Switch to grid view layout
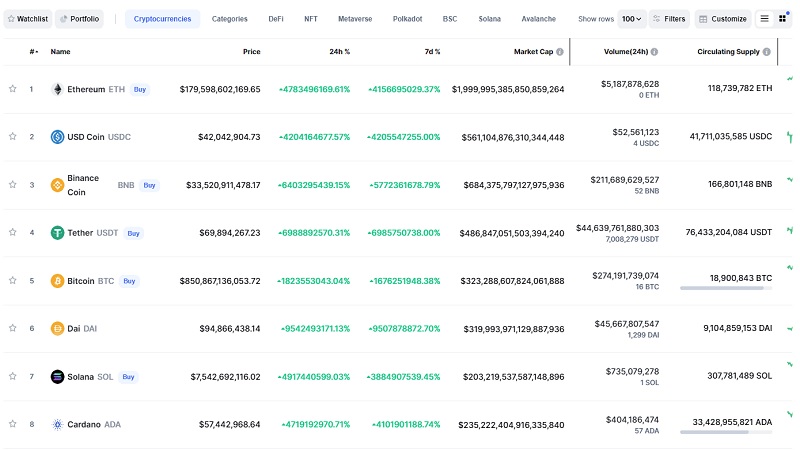The width and height of the screenshot is (800, 450). click(782, 19)
